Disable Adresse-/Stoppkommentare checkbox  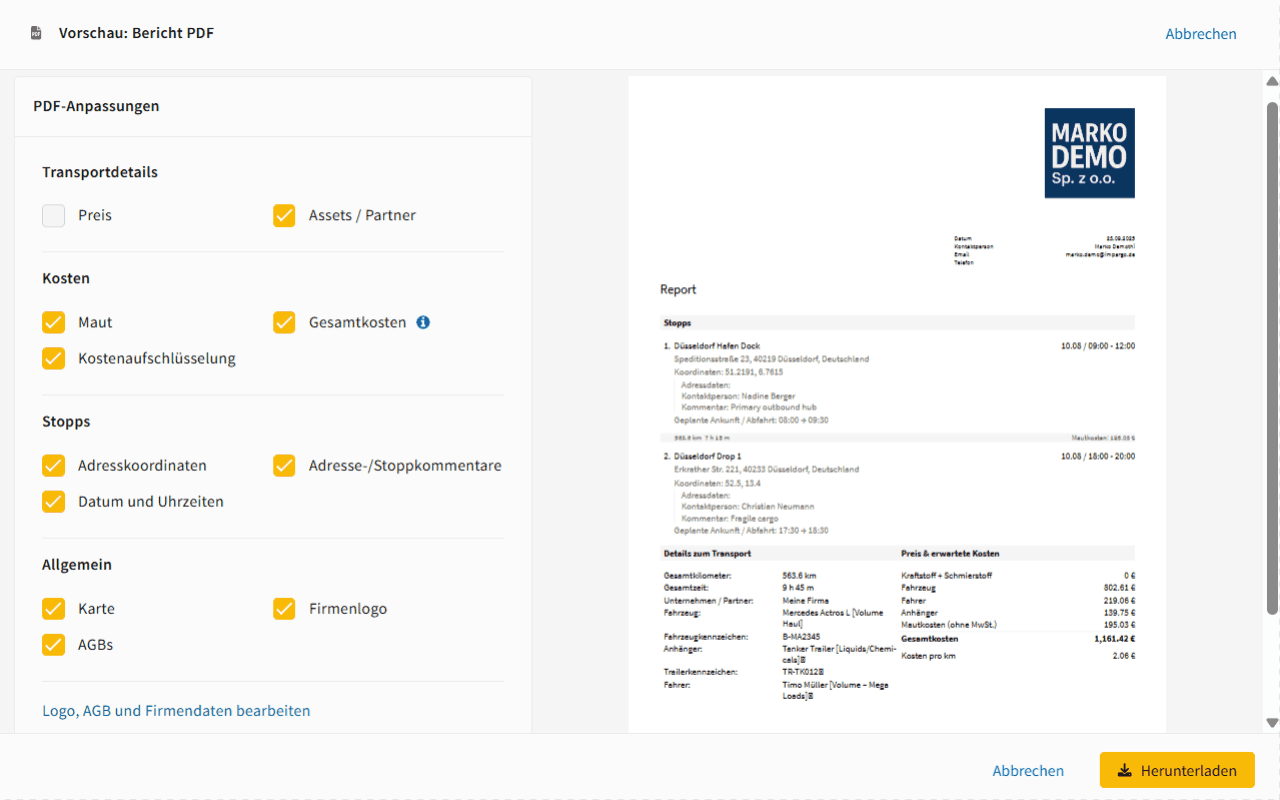(285, 465)
